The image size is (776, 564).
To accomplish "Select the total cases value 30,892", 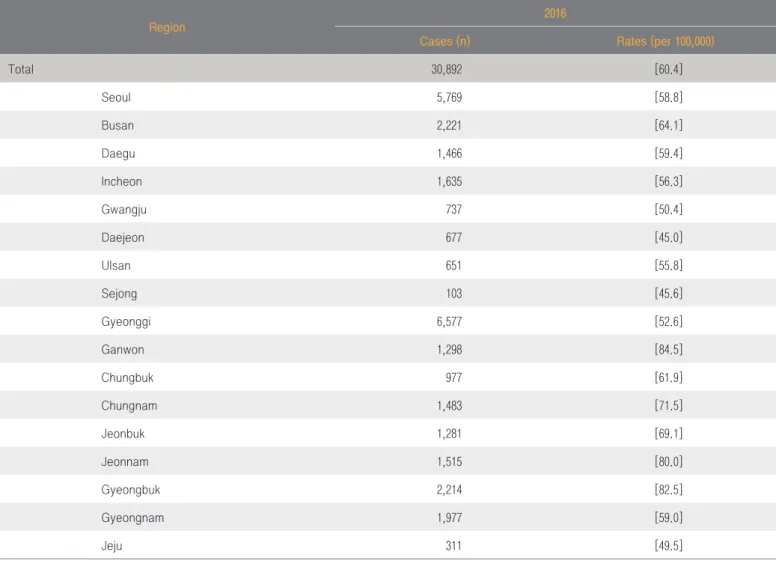I will pyautogui.click(x=446, y=69).
